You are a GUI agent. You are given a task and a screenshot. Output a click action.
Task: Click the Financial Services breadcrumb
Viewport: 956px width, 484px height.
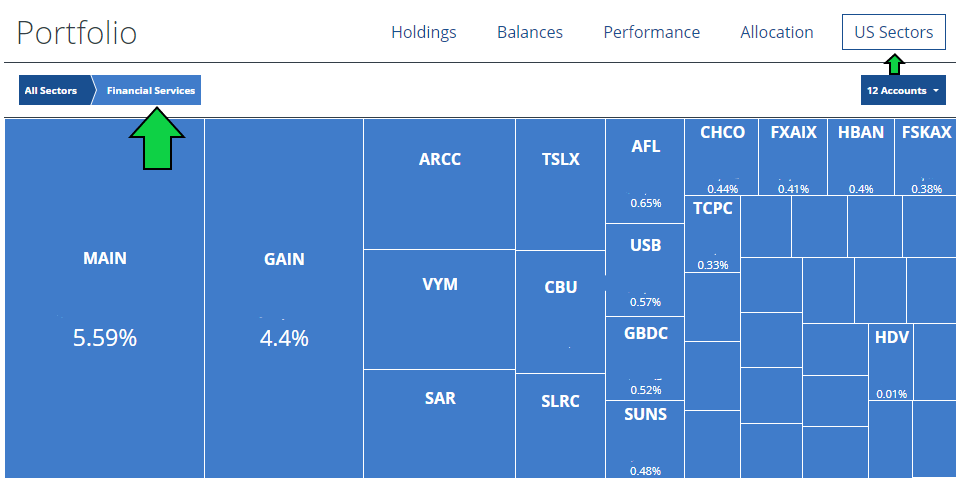pyautogui.click(x=150, y=90)
